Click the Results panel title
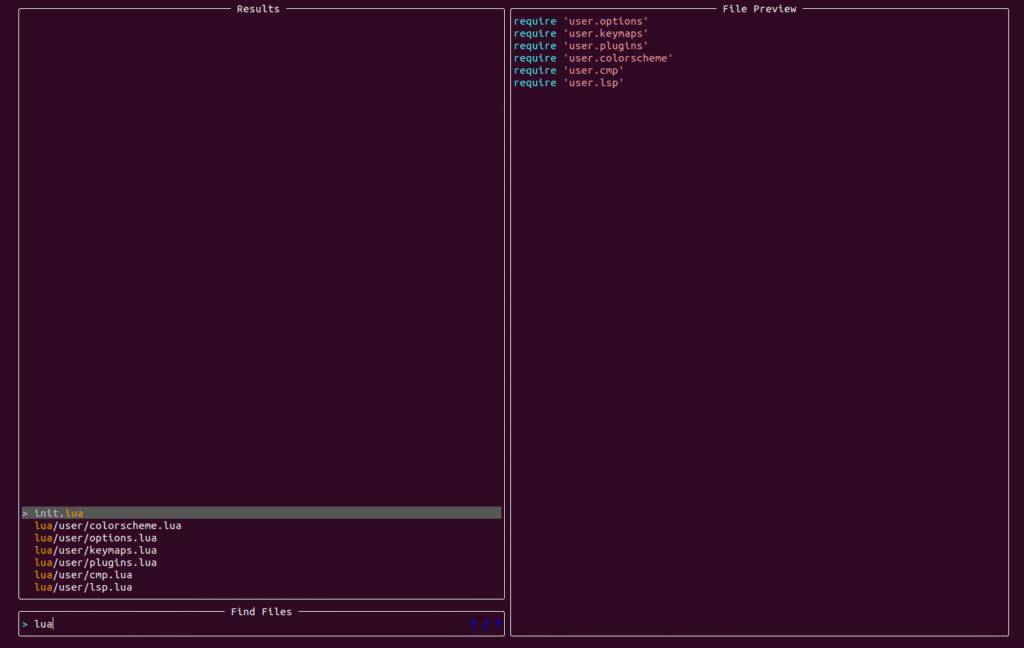The width and height of the screenshot is (1024, 648). pyautogui.click(x=258, y=9)
